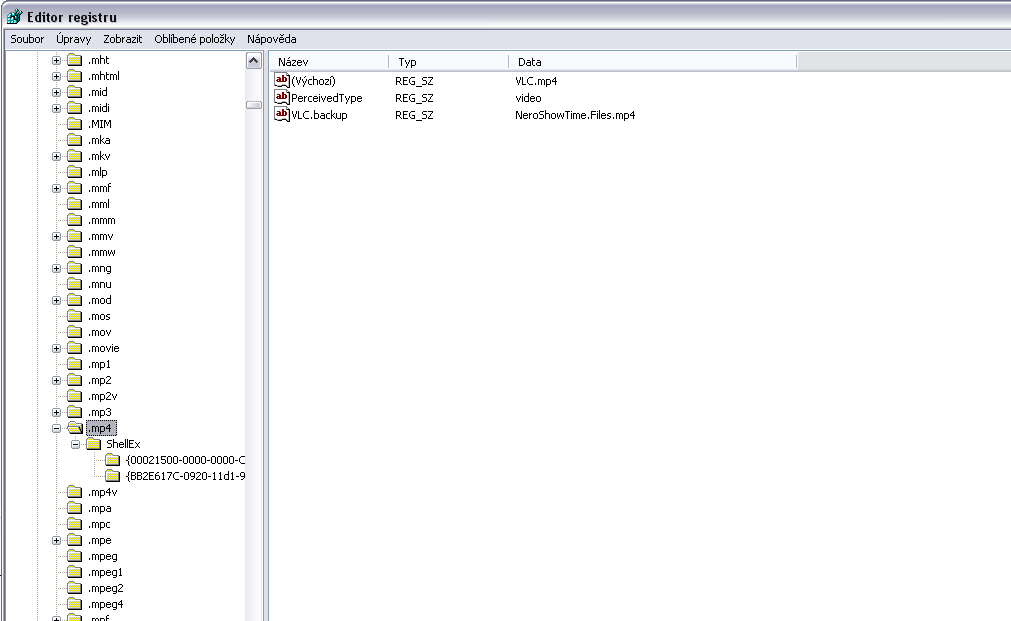
Task: Select the .mpeg key
Action: click(x=103, y=557)
